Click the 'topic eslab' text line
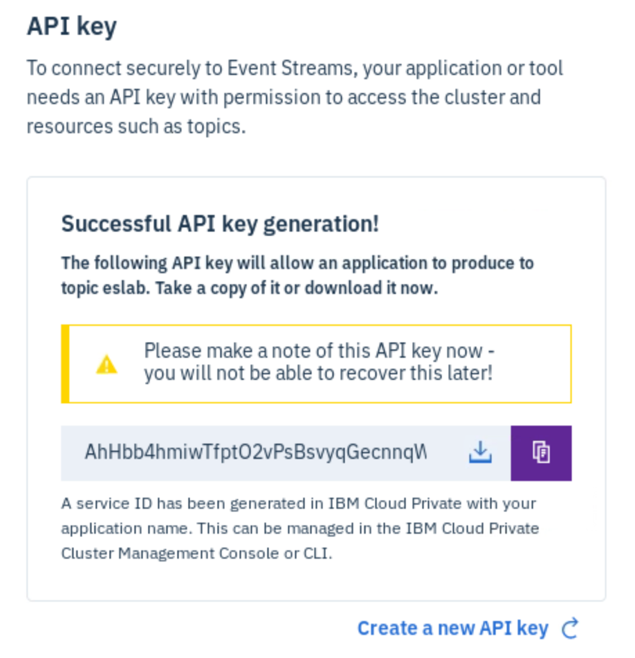 pos(249,288)
